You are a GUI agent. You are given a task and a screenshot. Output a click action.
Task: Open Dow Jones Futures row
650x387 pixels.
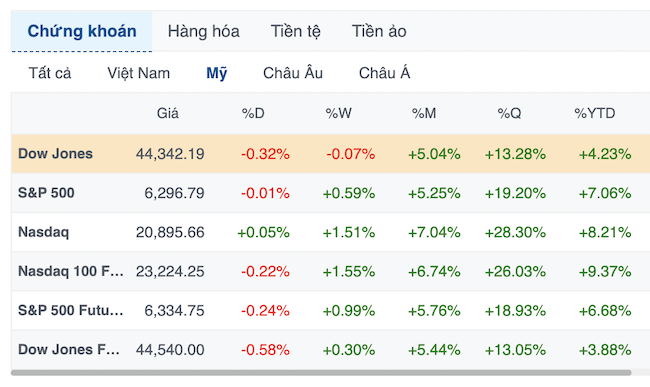point(330,349)
